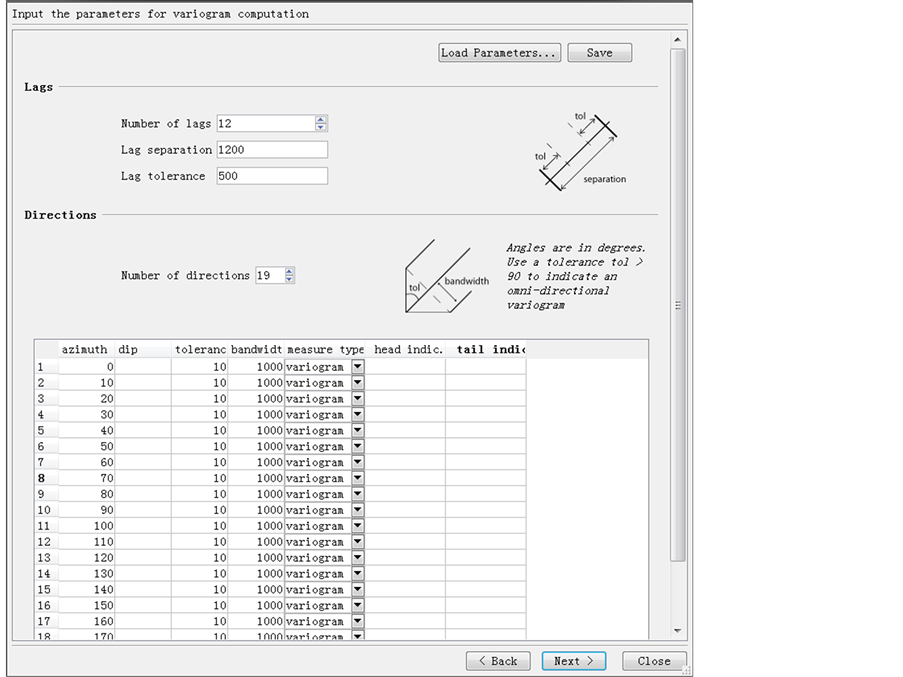Decrease number of lags with down arrow
This screenshot has height=677, width=903.
pos(321,128)
